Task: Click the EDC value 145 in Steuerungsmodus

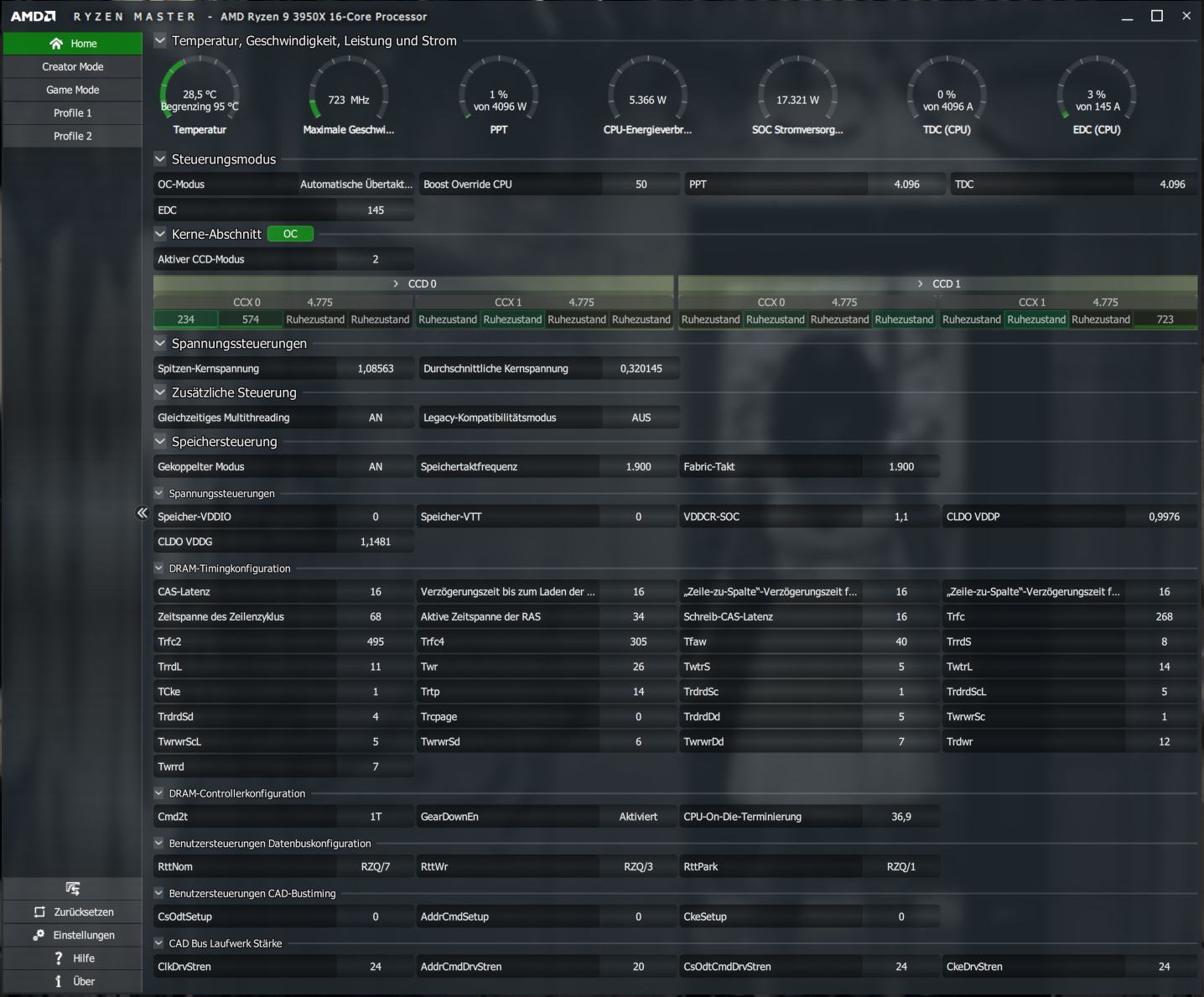Action: pyautogui.click(x=376, y=210)
